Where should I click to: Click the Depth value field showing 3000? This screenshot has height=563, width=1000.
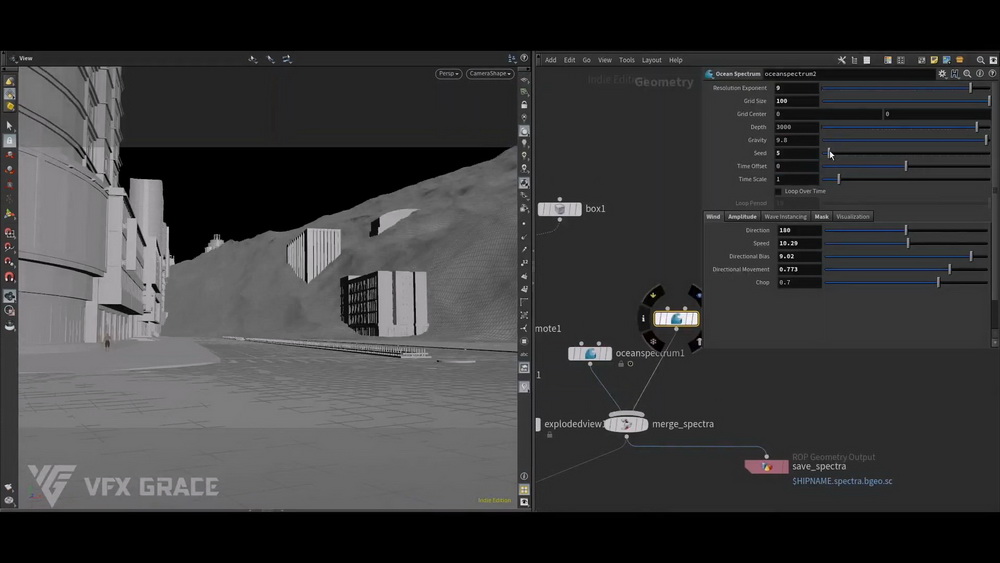click(x=797, y=127)
